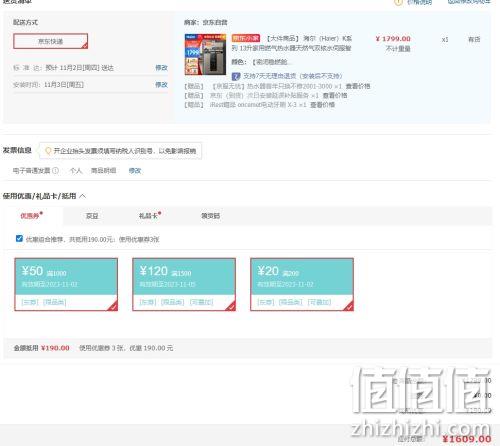Collapse the 使用优惠券/礼品卡/抵用 section

pyautogui.click(x=83, y=196)
